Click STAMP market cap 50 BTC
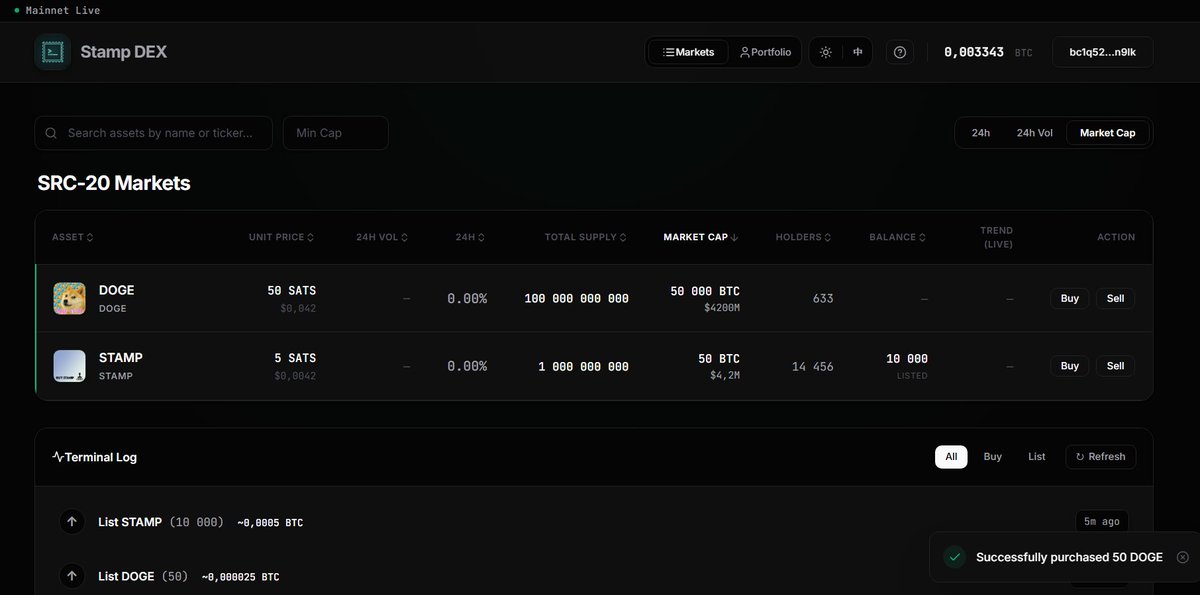1200x595 pixels. click(x=719, y=358)
